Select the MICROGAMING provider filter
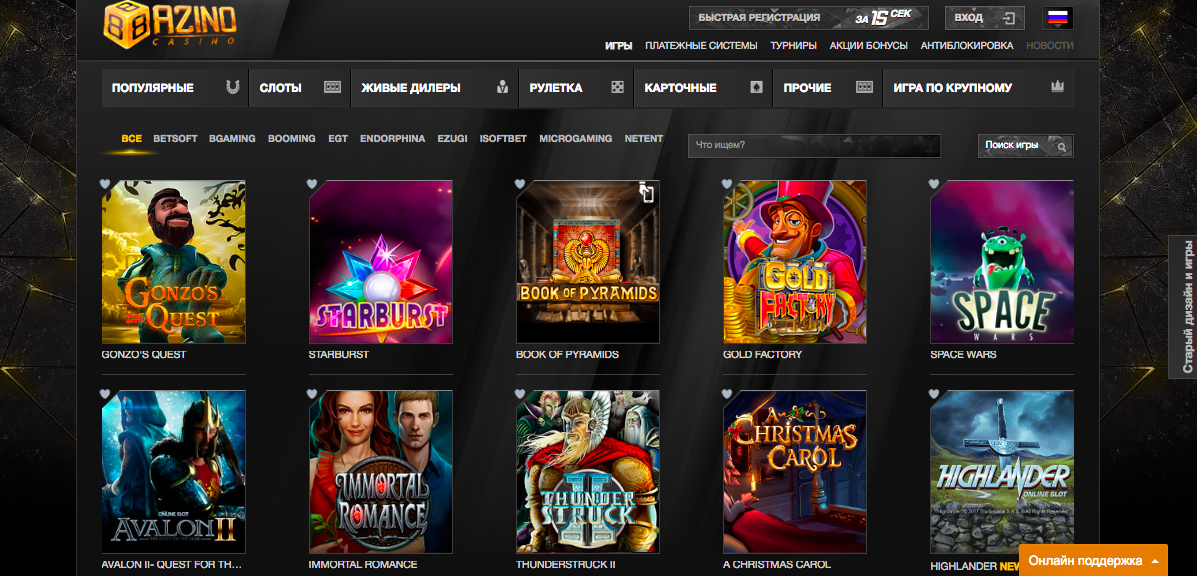Screen dimensions: 1197x576 click(x=575, y=139)
